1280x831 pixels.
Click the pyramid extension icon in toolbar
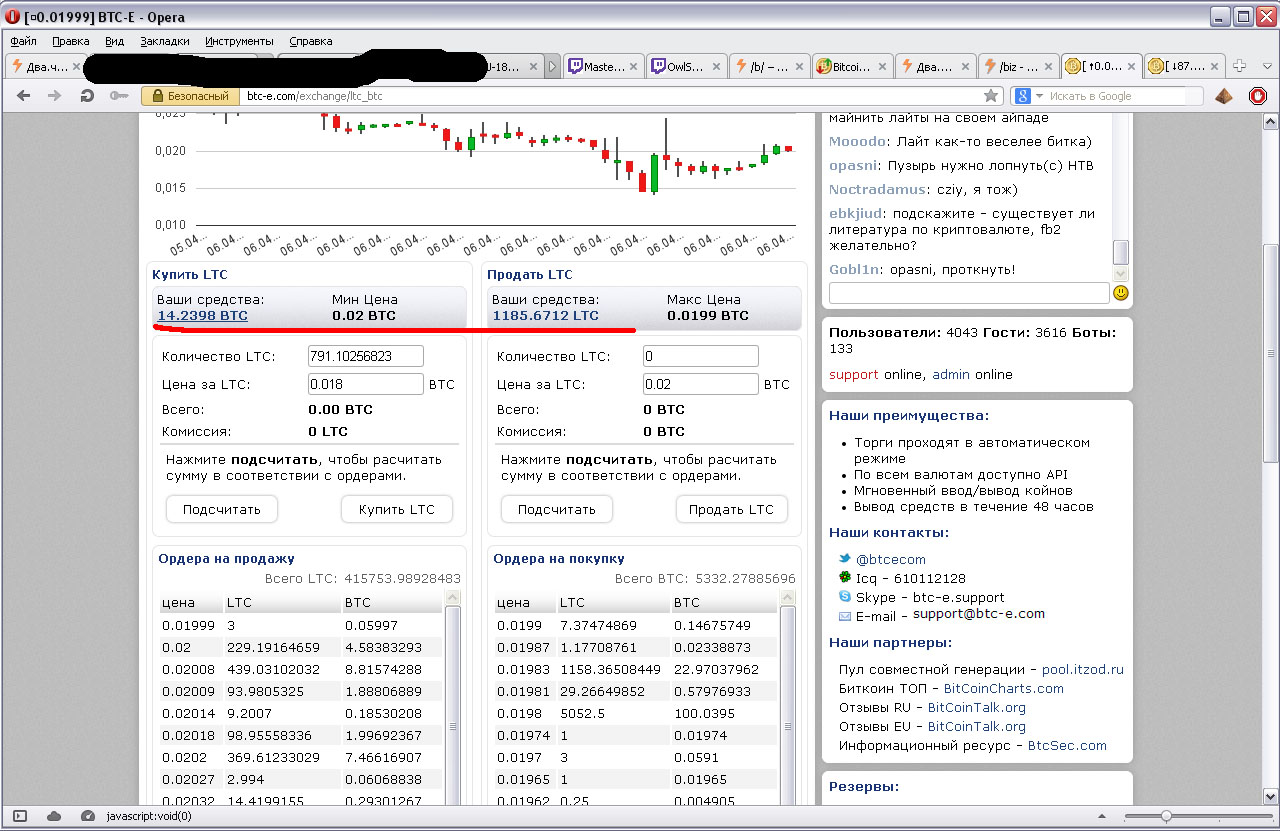tap(1225, 96)
